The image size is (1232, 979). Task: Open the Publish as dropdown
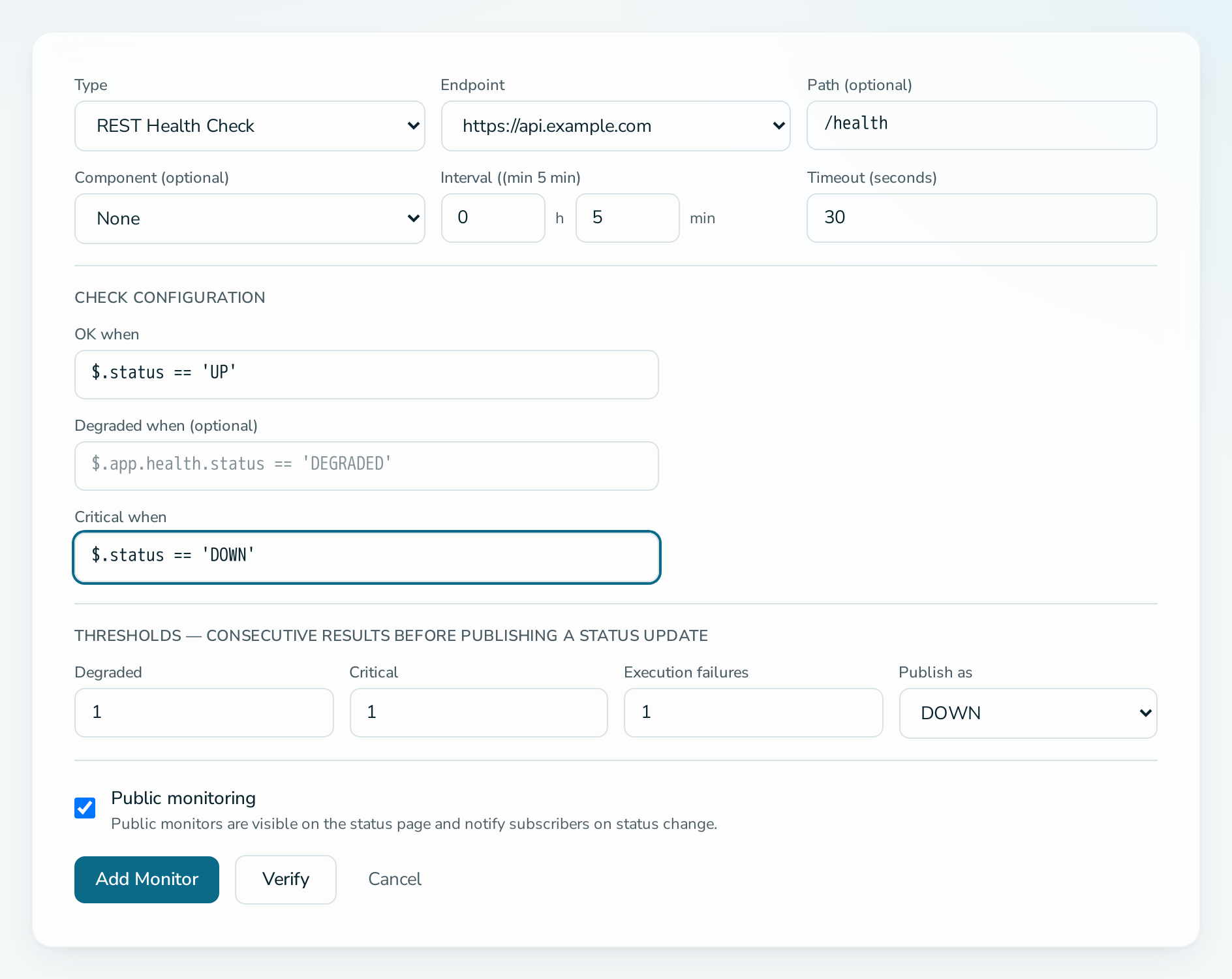tap(1028, 713)
